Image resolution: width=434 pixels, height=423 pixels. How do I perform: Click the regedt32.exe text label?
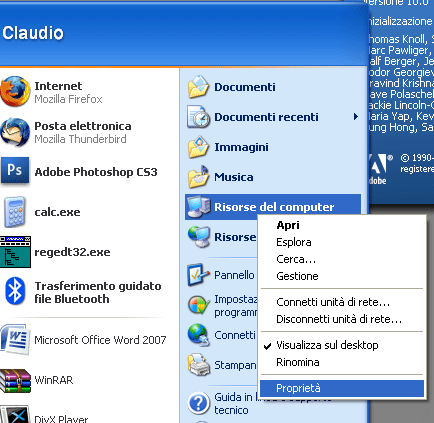click(x=72, y=252)
